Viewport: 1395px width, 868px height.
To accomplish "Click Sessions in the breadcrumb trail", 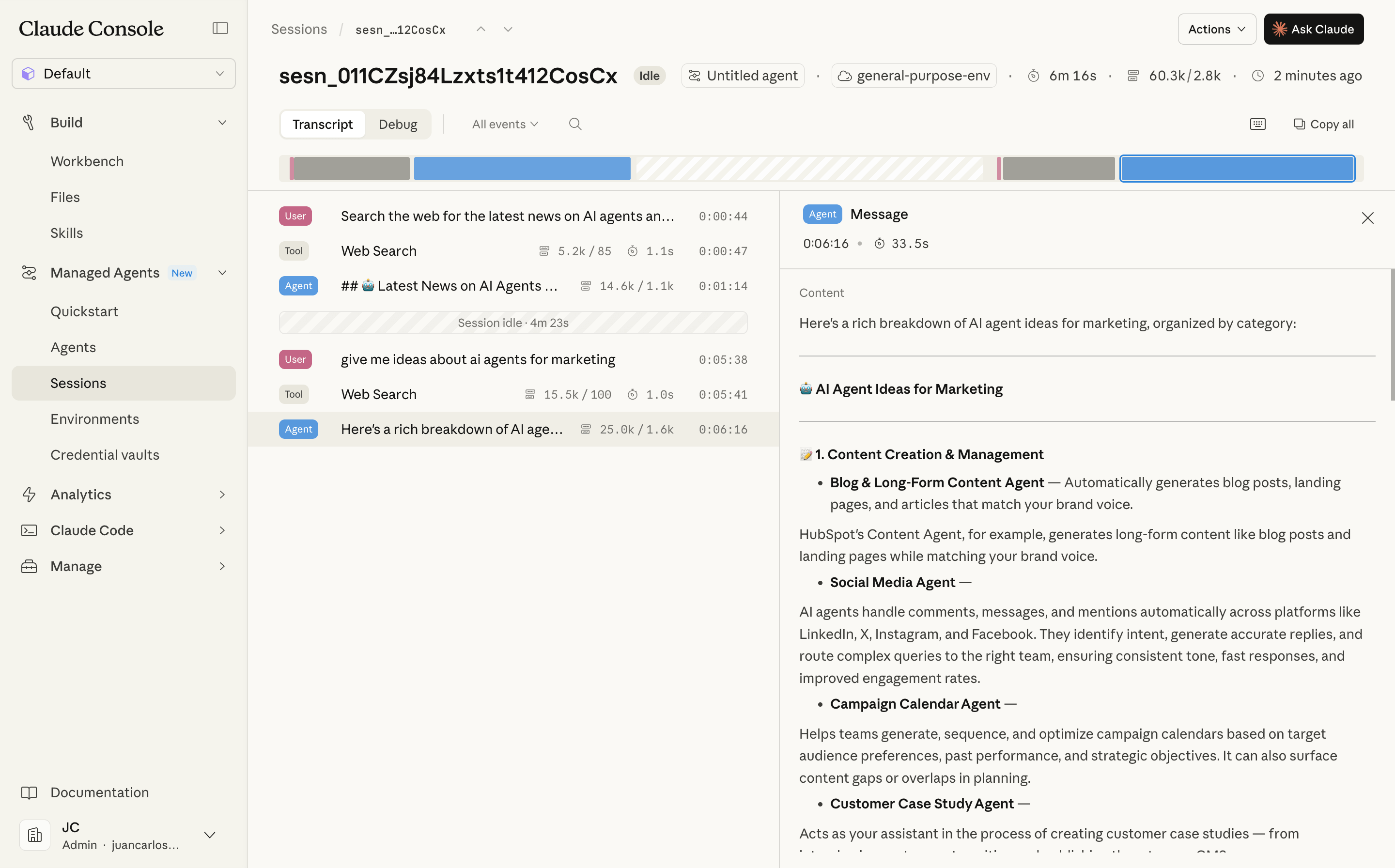I will pos(298,29).
